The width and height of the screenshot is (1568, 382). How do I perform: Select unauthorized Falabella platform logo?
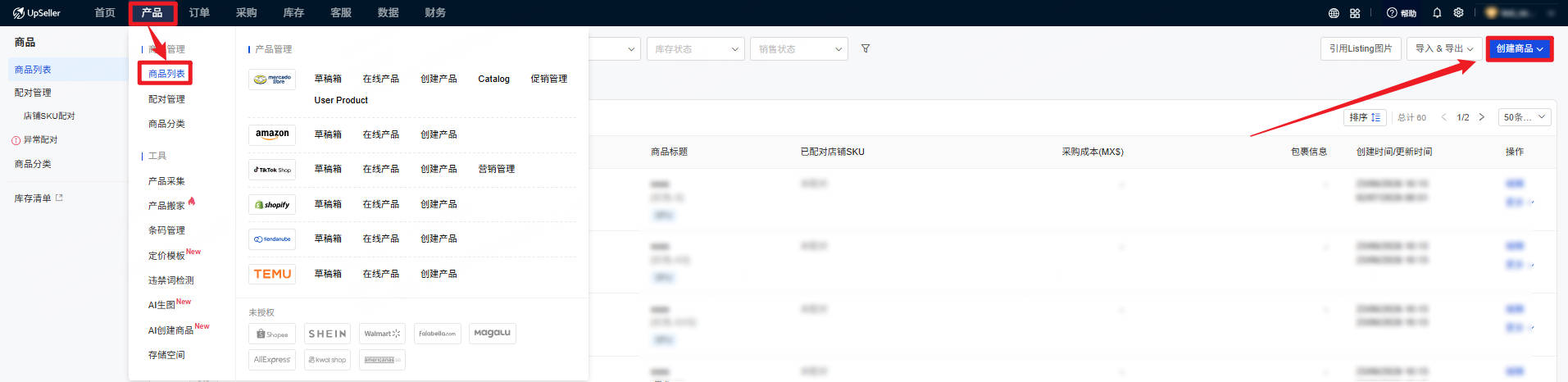[x=437, y=334]
